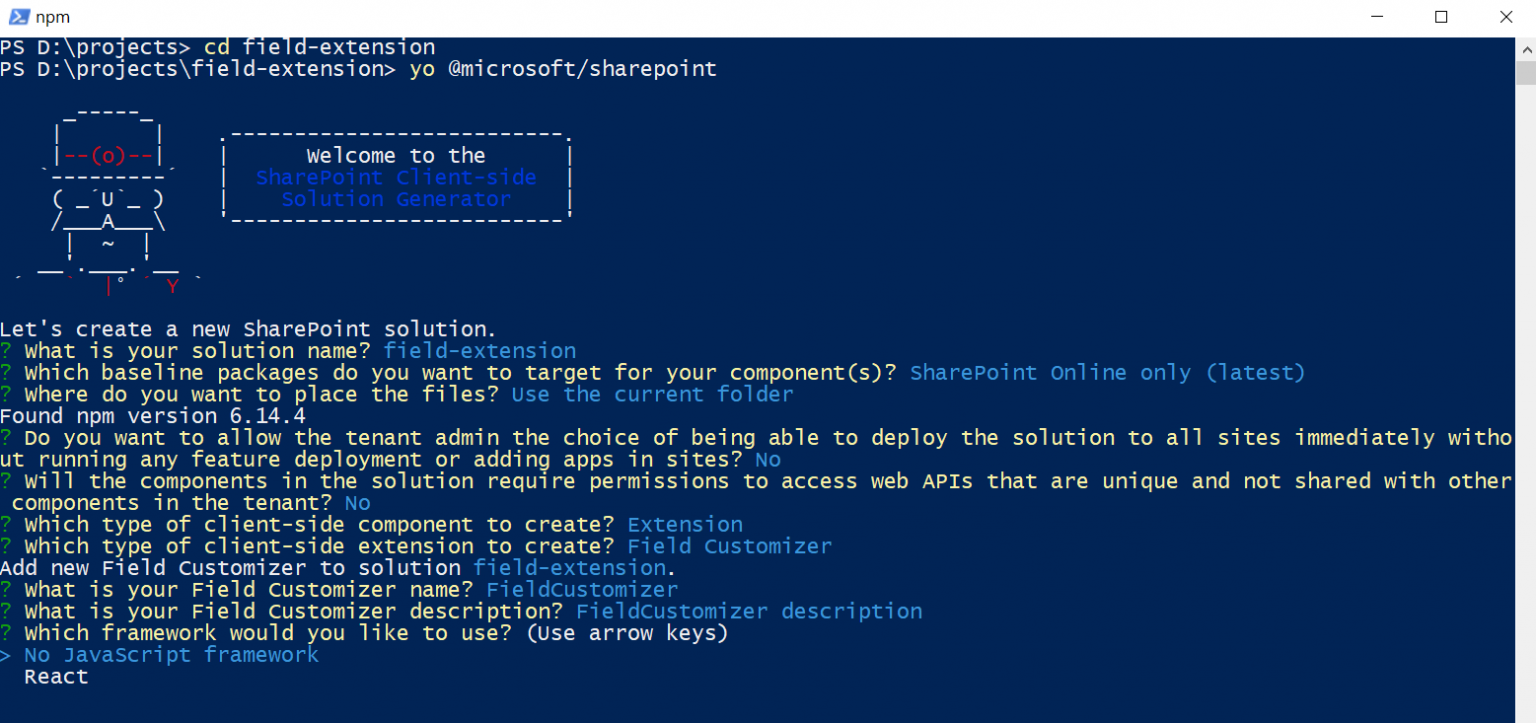Click the yo @microsoft/sharepoint command text
The width and height of the screenshot is (1536, 723).
tap(561, 68)
